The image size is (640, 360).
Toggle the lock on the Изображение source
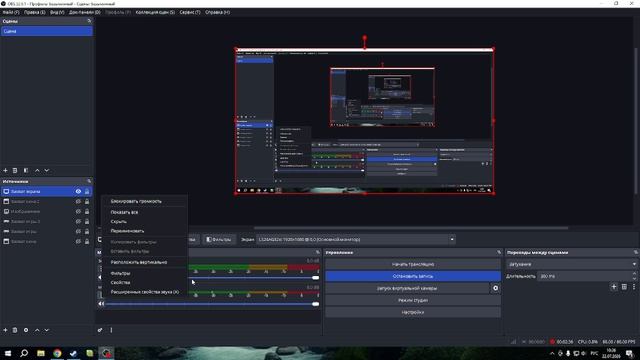[87, 211]
